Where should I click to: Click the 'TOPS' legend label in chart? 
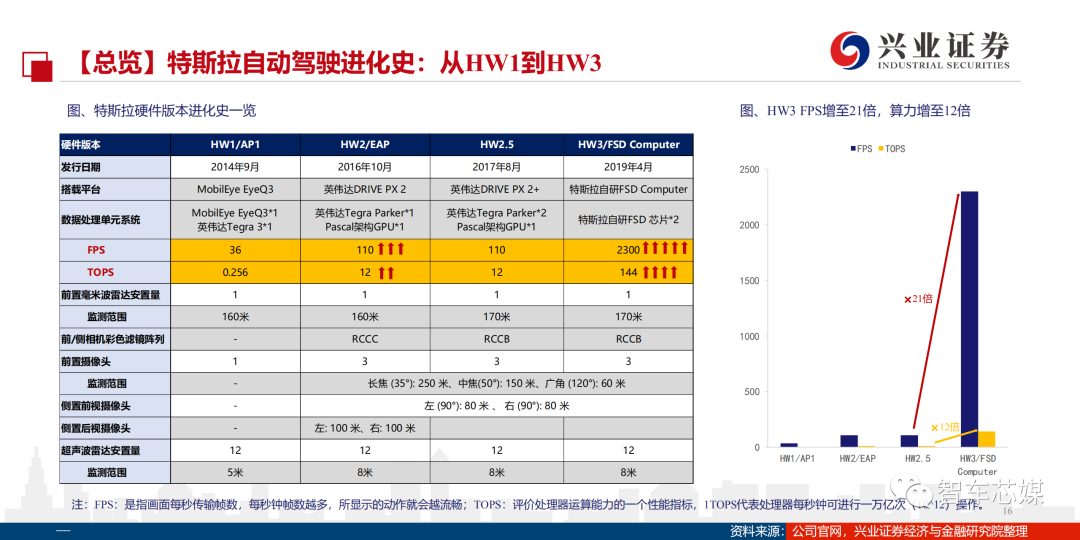tap(895, 148)
